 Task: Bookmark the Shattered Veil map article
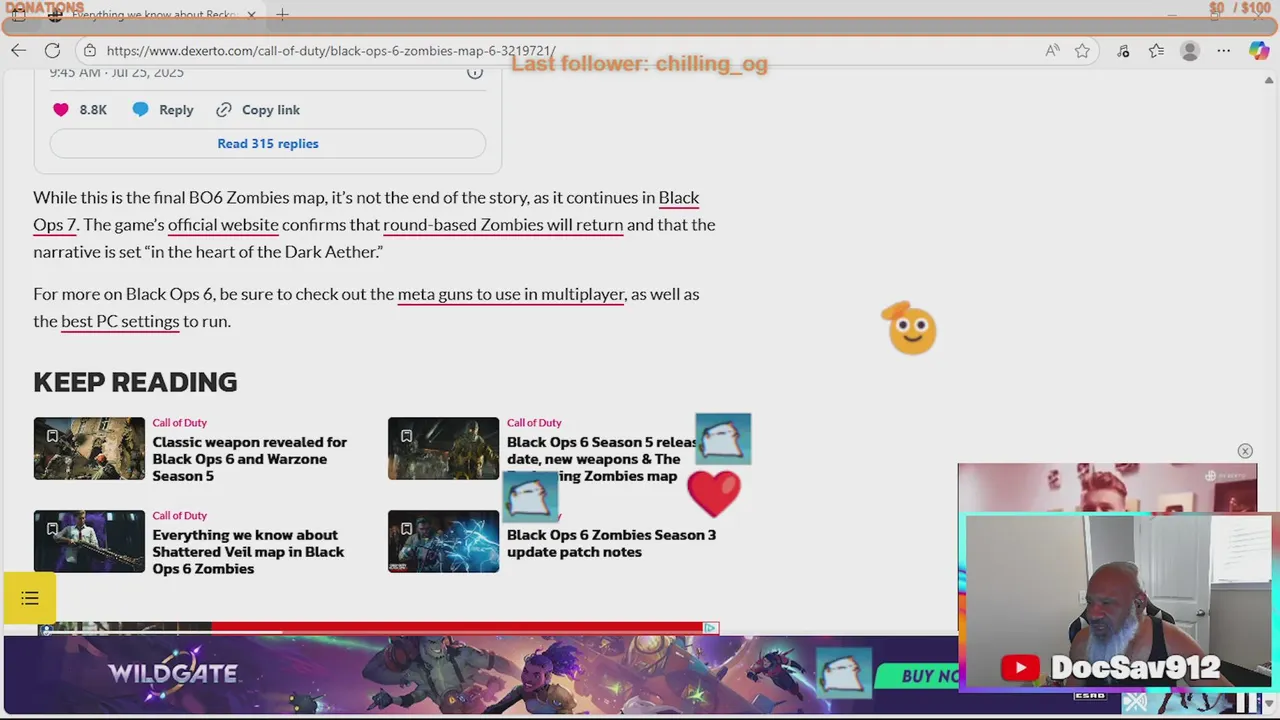tap(52, 529)
